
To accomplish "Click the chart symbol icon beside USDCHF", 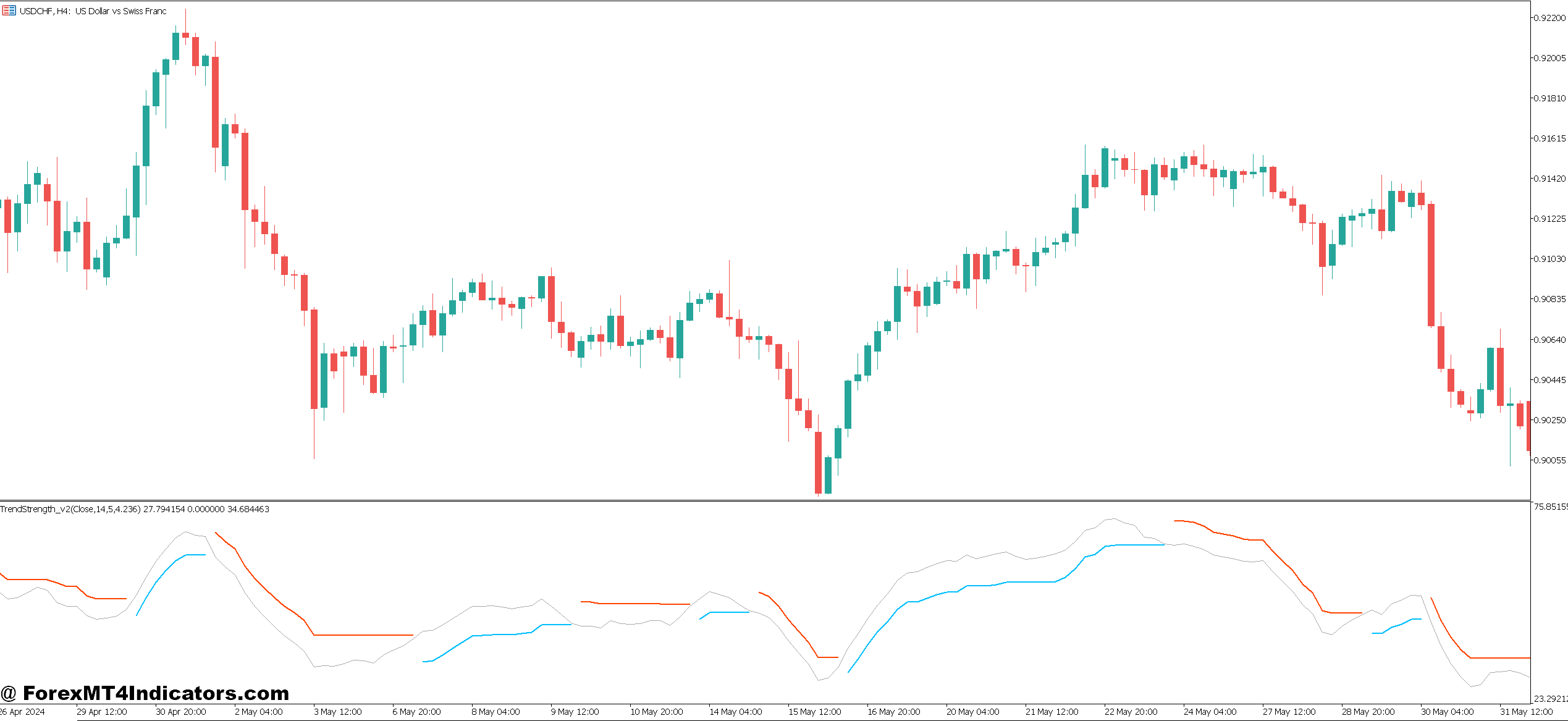I will (9, 11).
